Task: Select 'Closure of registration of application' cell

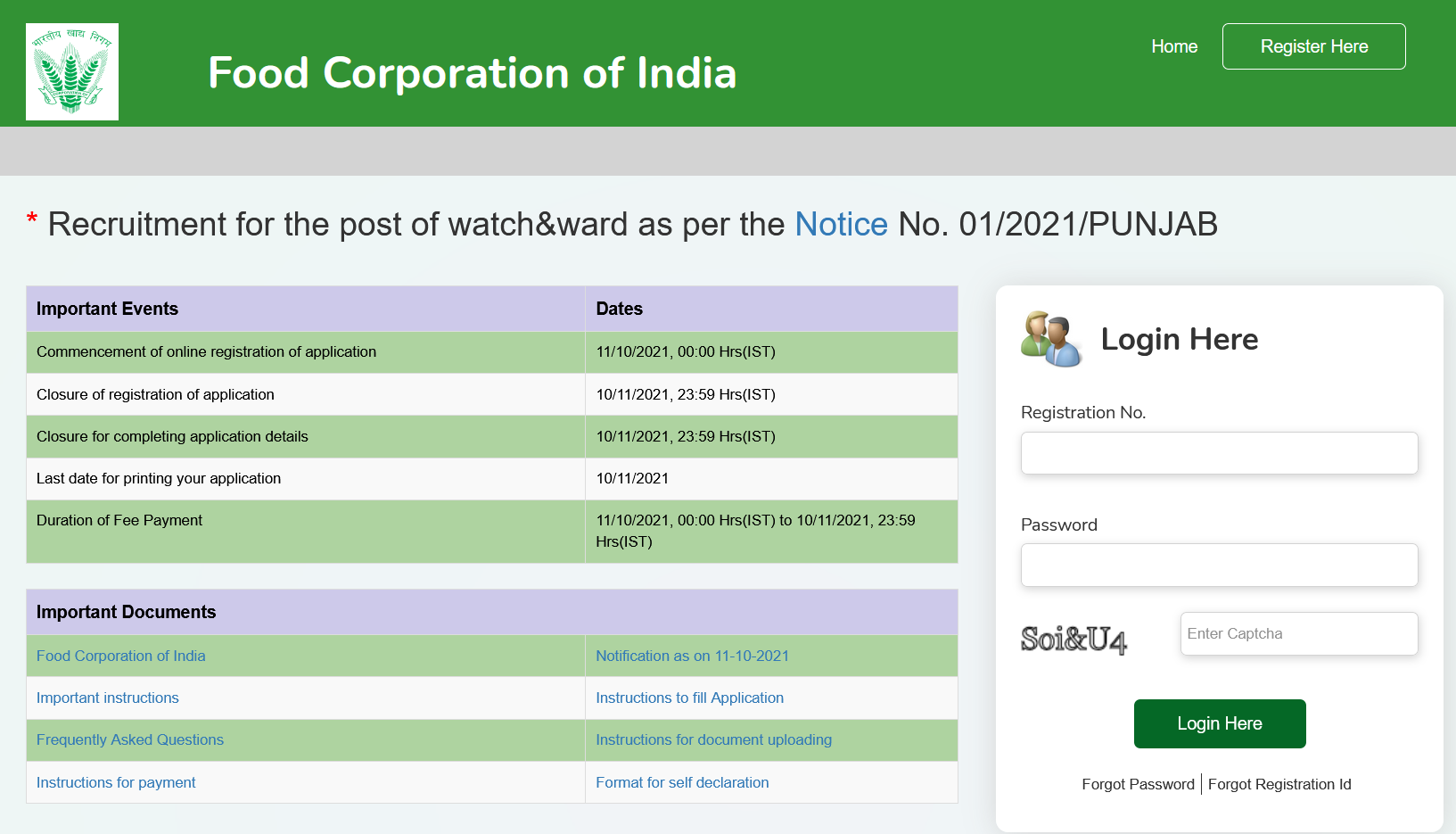Action: (306, 394)
